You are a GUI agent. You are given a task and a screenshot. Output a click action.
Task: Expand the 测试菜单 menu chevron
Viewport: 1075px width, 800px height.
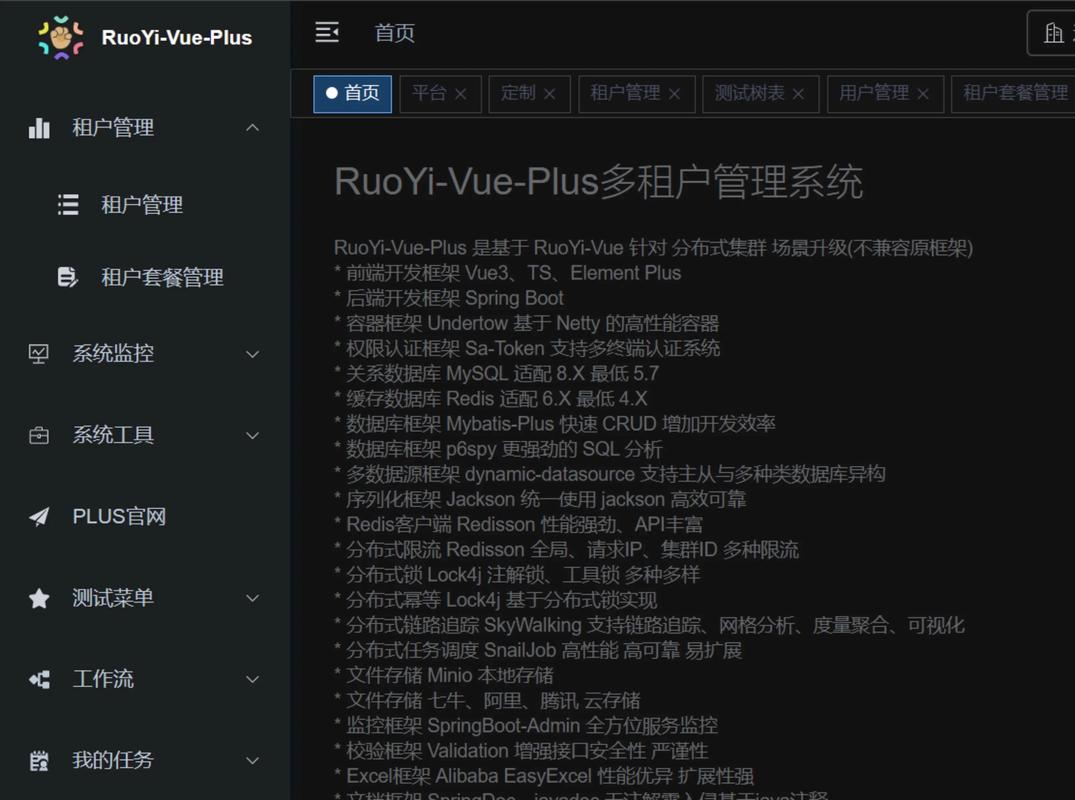[x=253, y=598]
